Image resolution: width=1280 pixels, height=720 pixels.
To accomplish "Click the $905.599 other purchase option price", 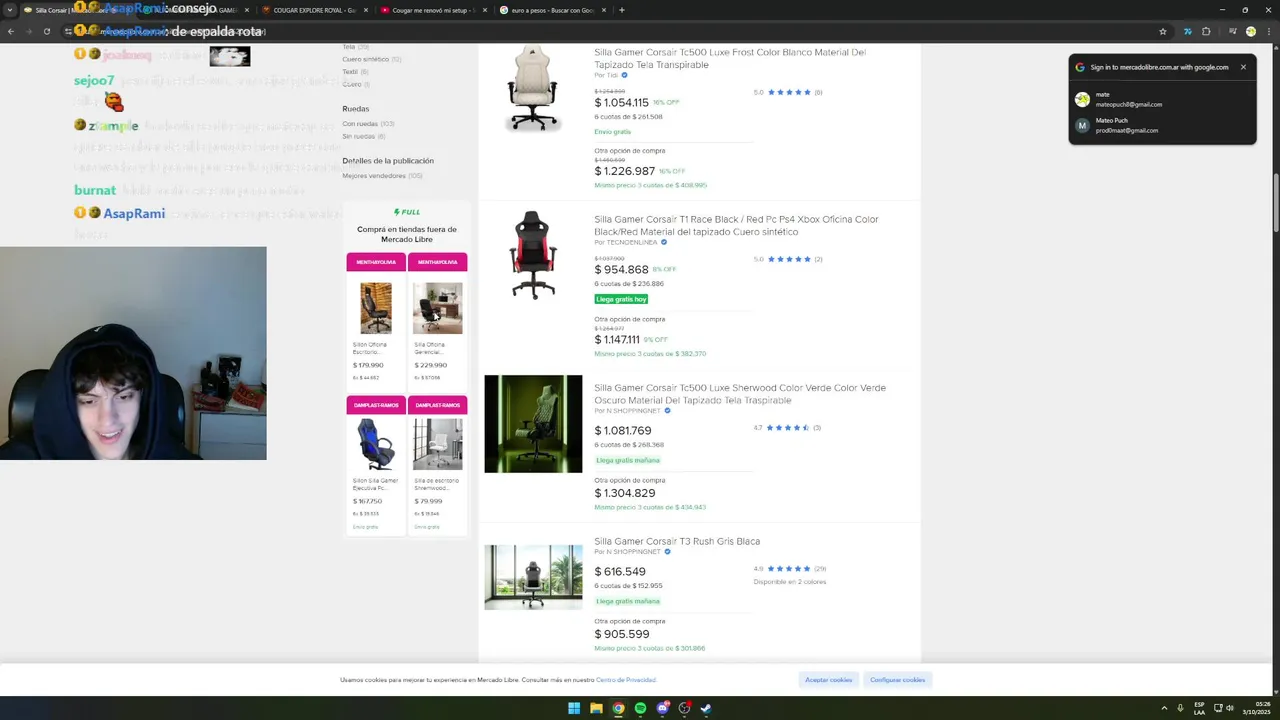I will [622, 634].
